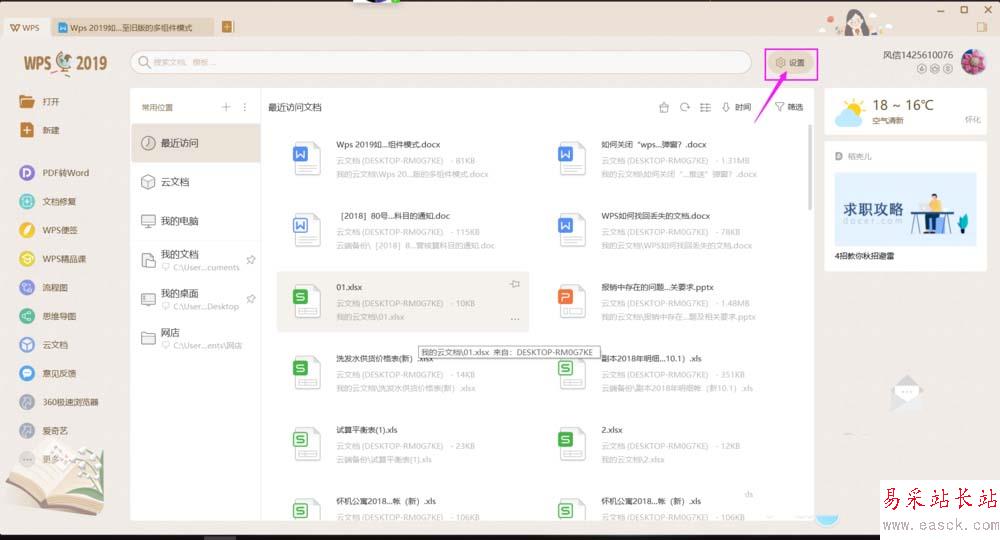
Task: Click the username 风信1425610076
Action: pos(918,55)
